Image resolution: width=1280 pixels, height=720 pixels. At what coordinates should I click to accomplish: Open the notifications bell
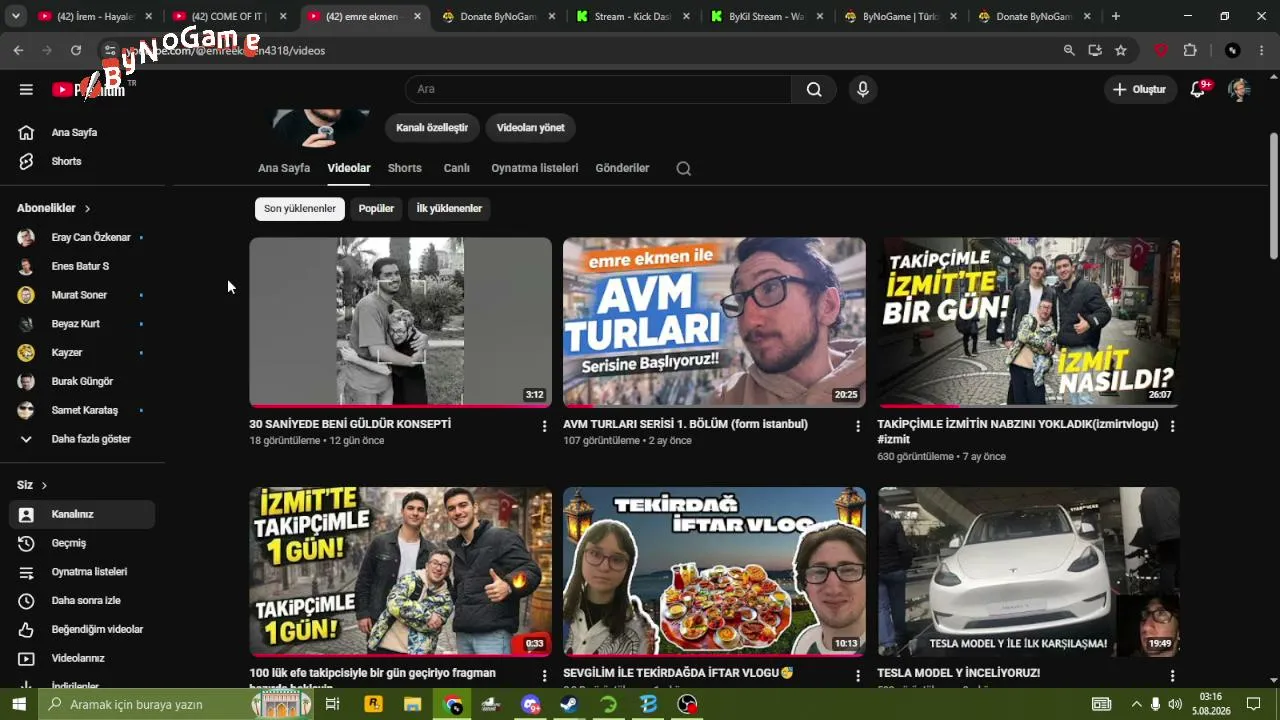[x=1198, y=89]
